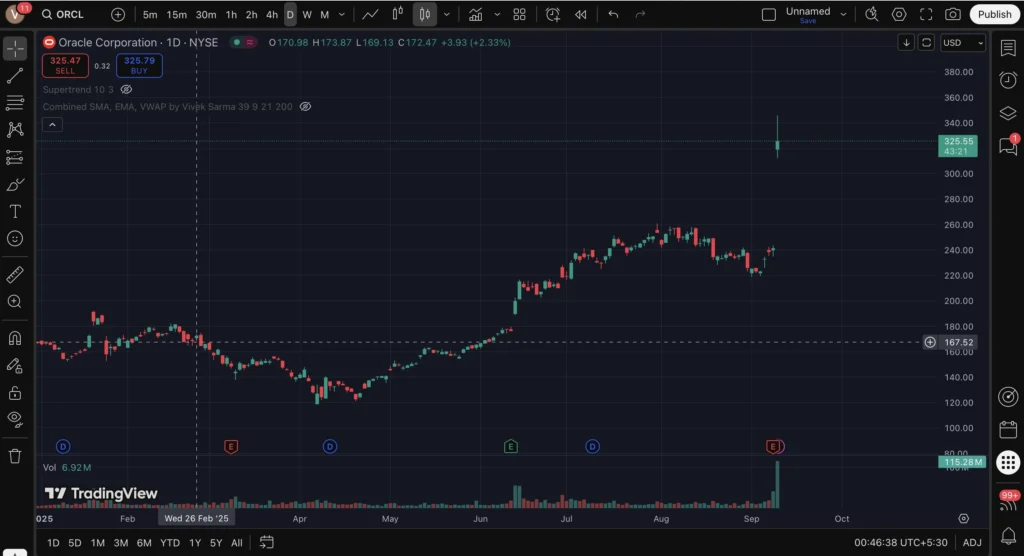
Task: Click the BUY 325.79 button
Action: (x=139, y=66)
